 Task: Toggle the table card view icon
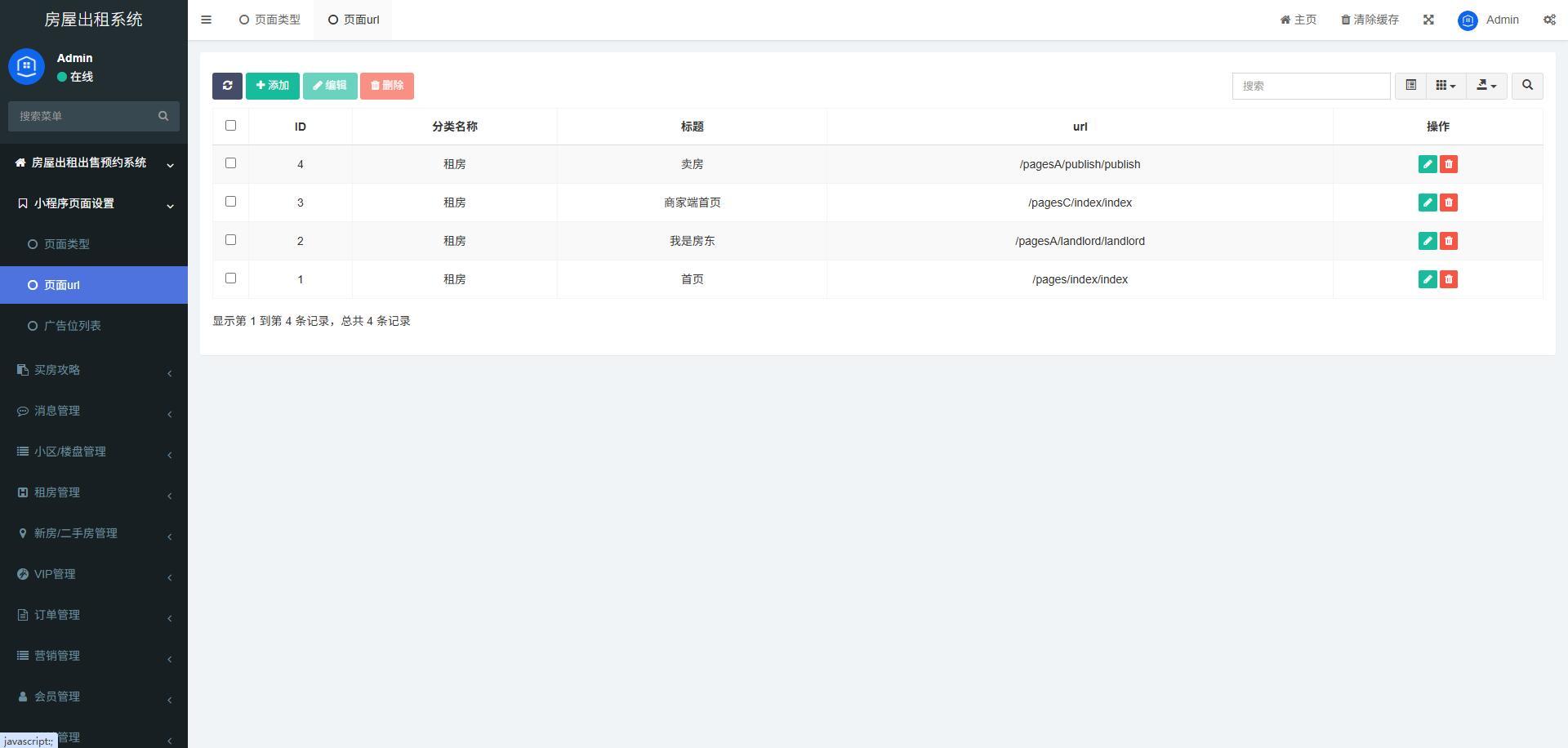click(x=1410, y=86)
